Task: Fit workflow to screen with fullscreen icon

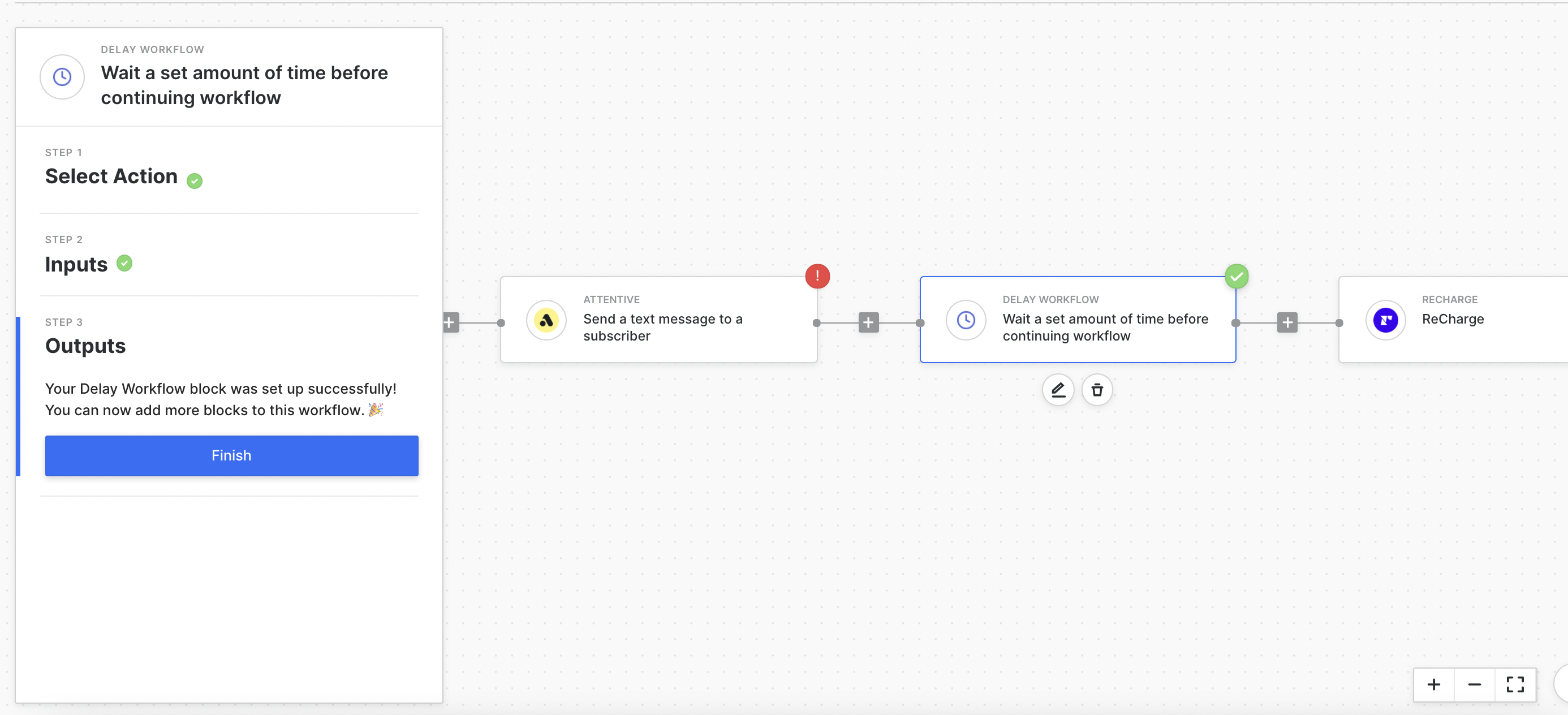Action: [x=1514, y=684]
